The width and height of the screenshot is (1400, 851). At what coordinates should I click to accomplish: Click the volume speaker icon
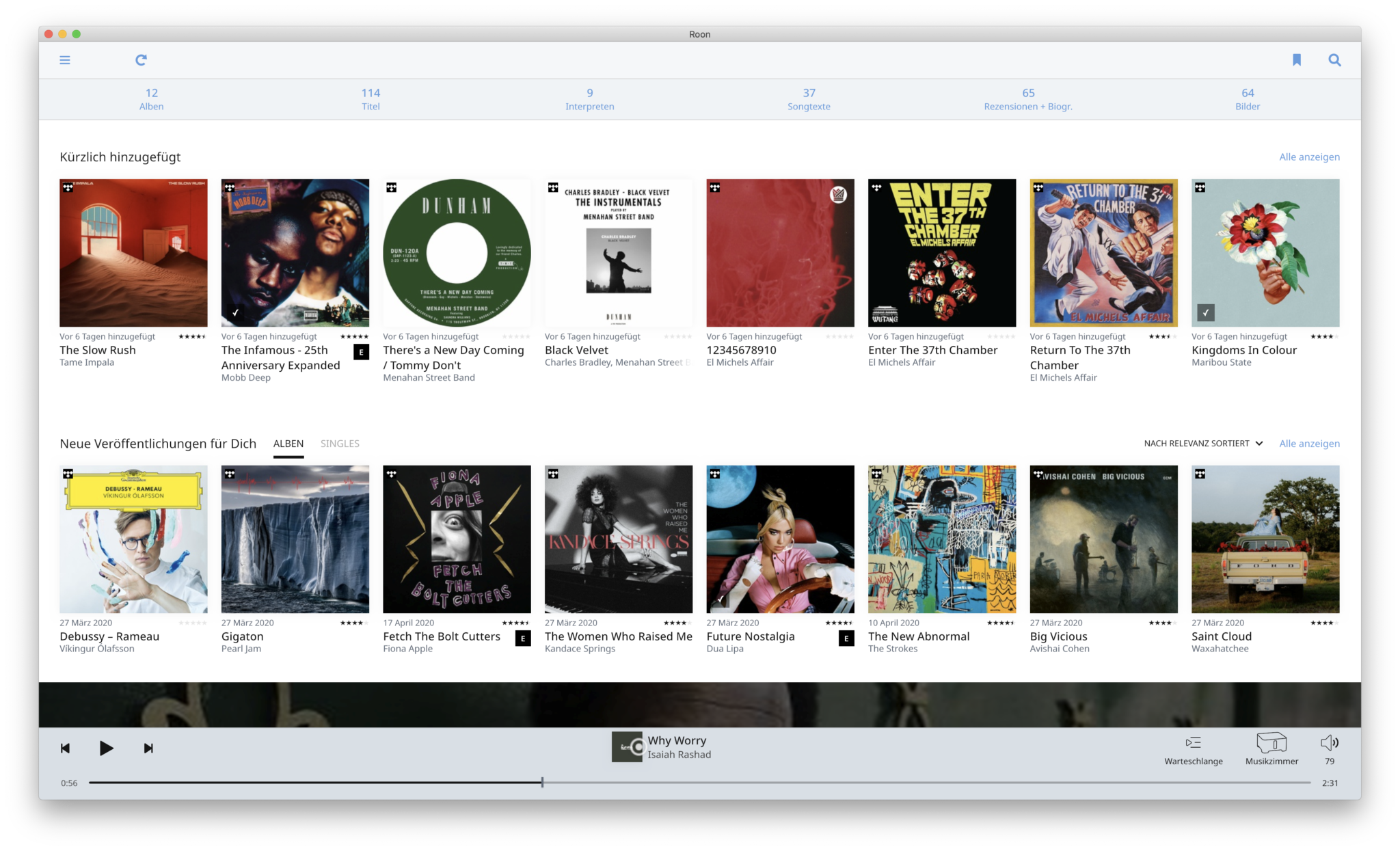(x=1329, y=744)
